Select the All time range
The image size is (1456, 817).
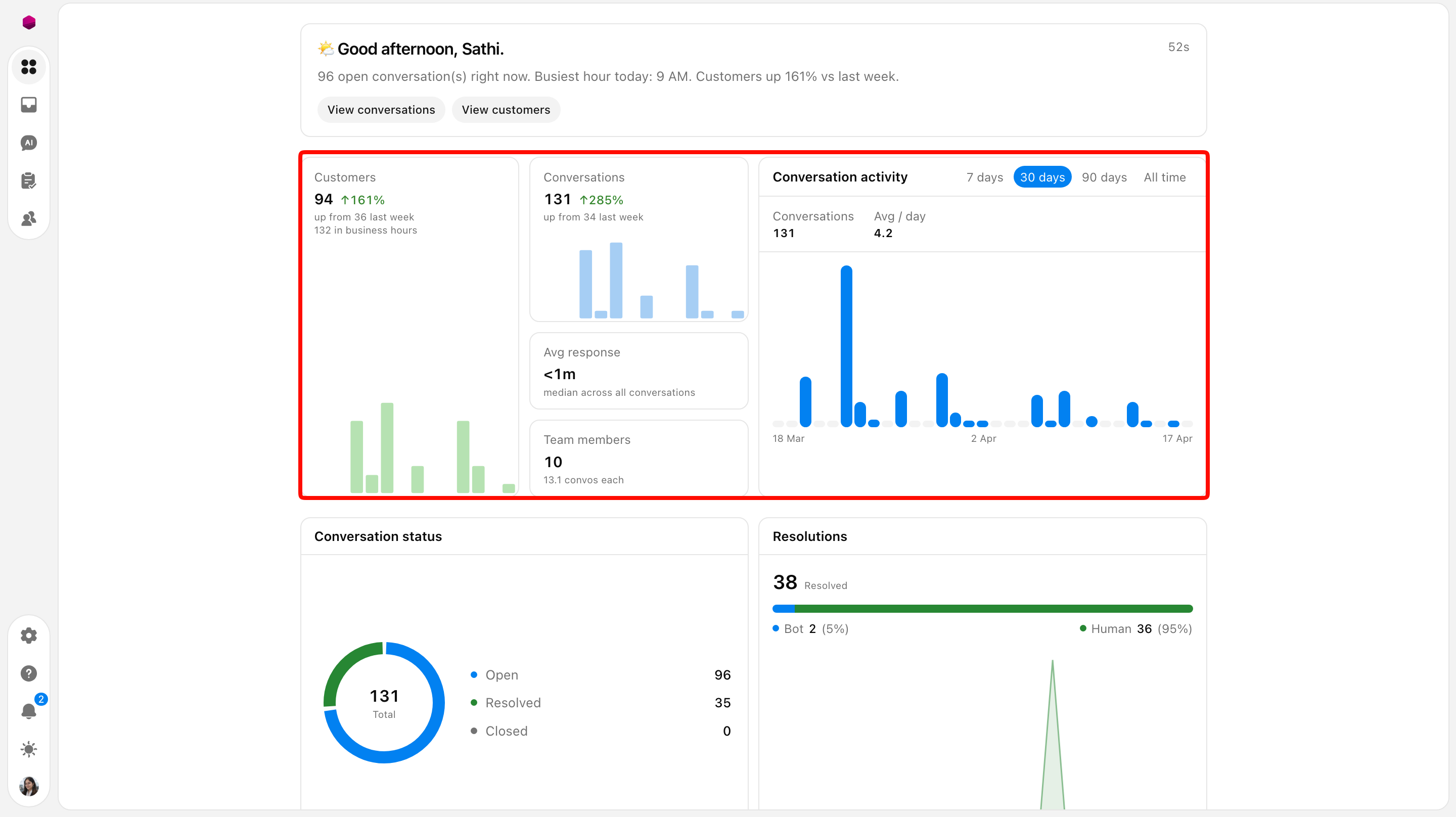coord(1164,177)
